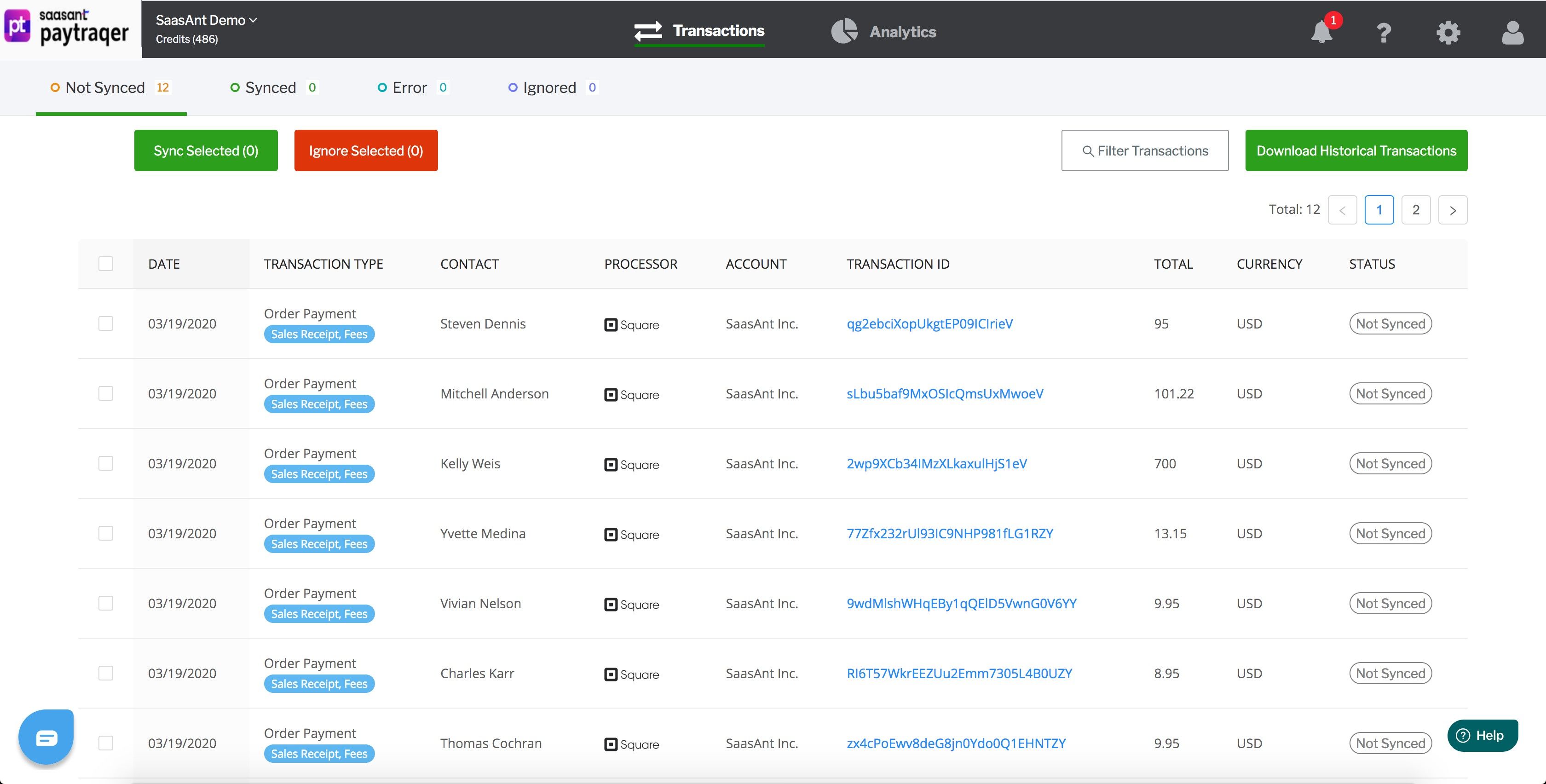Open the user profile icon
The height and width of the screenshot is (784, 1546).
[1512, 32]
